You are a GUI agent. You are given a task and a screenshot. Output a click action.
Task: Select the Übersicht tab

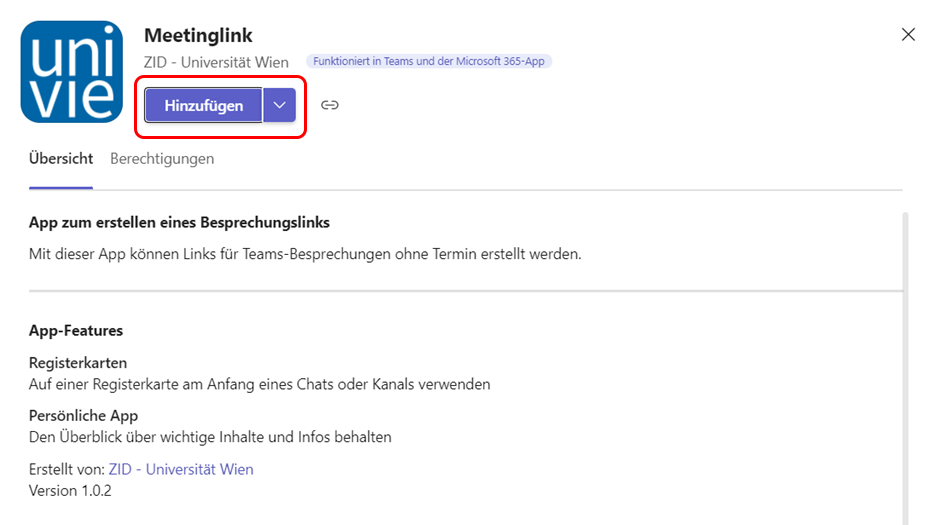pyautogui.click(x=61, y=159)
